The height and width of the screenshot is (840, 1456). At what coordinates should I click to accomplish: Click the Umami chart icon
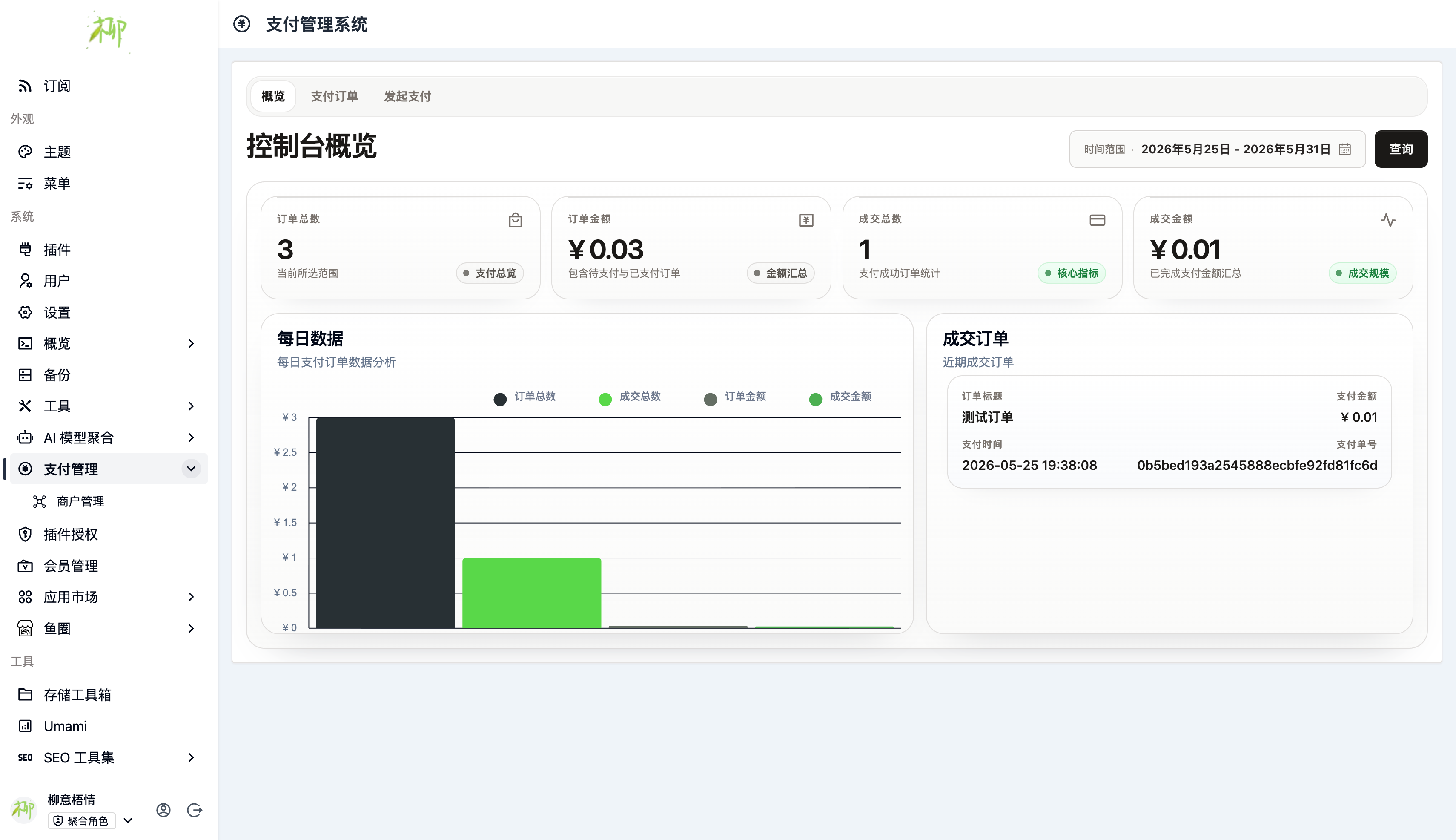(x=25, y=726)
